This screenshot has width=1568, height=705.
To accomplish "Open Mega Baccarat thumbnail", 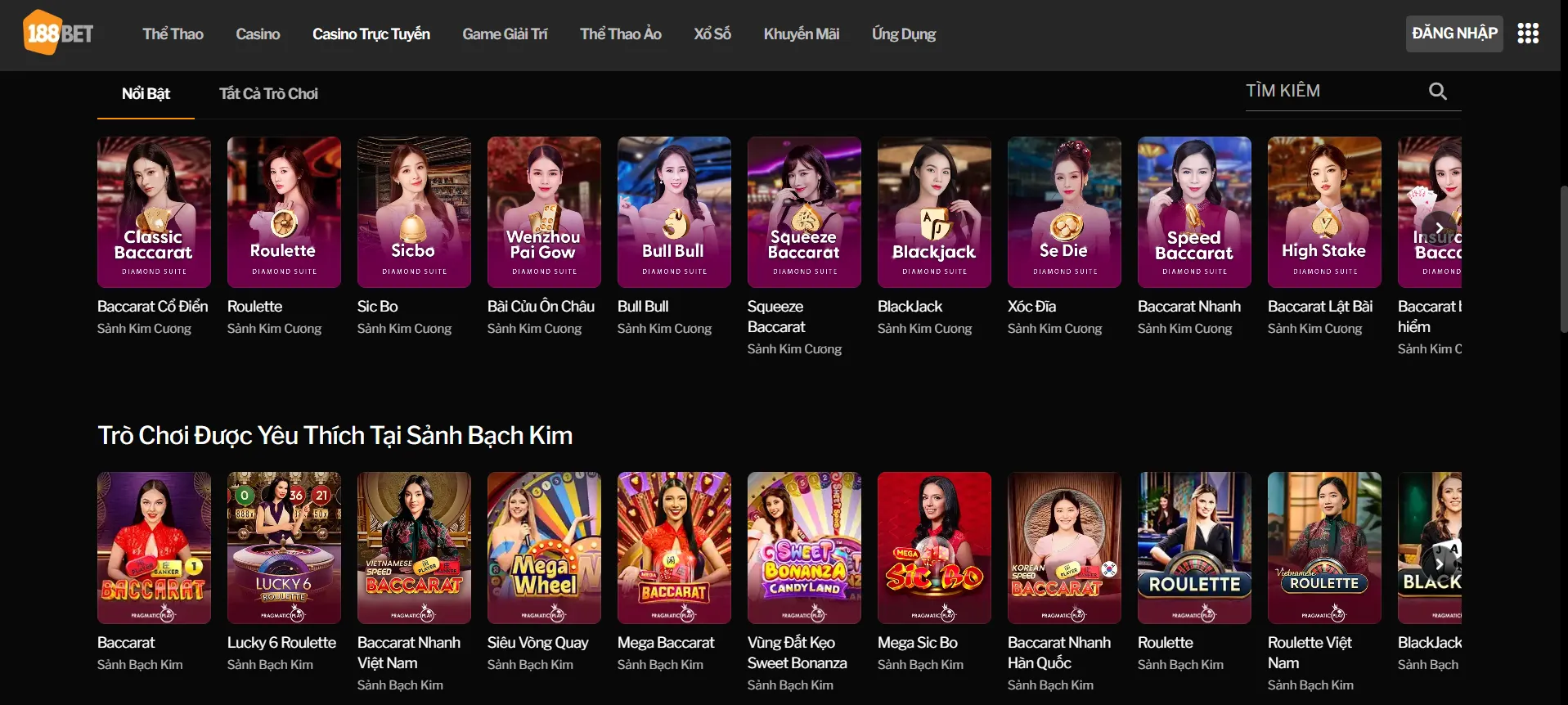I will [x=674, y=548].
